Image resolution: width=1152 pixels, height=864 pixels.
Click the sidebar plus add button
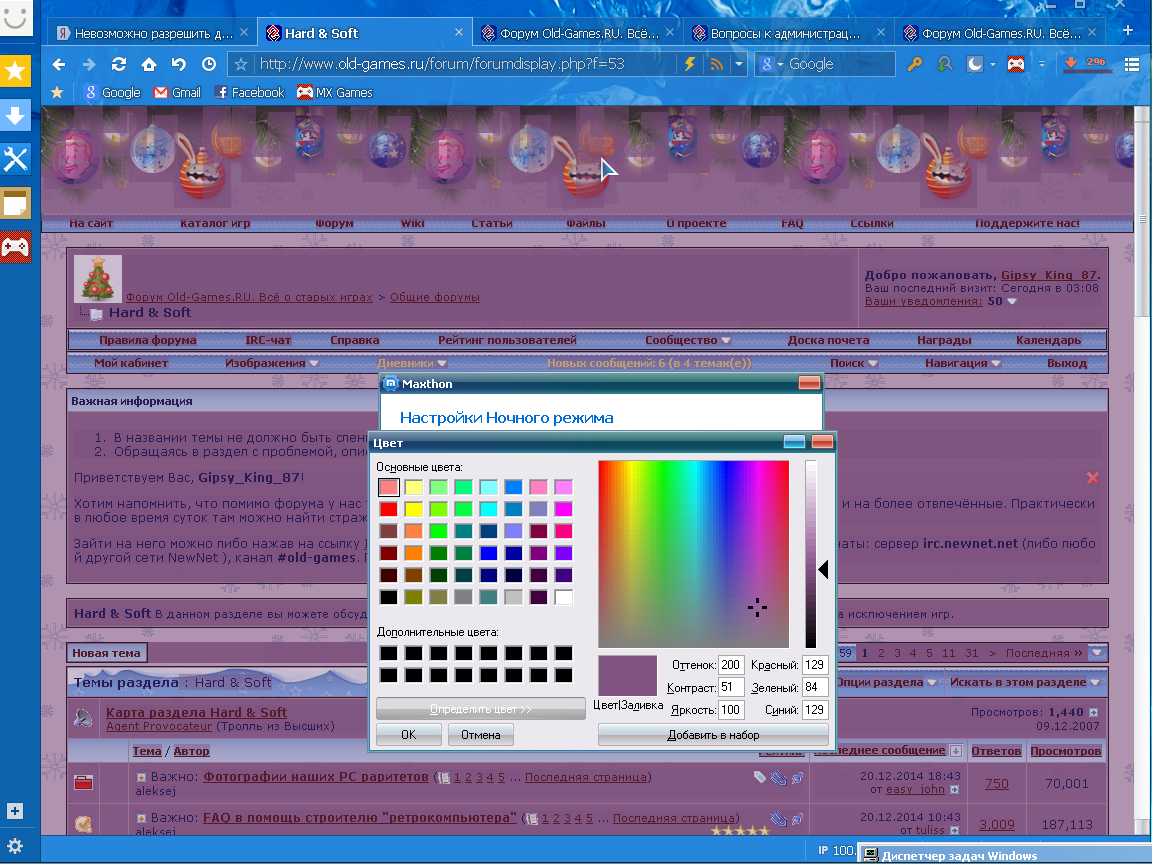pos(15,811)
